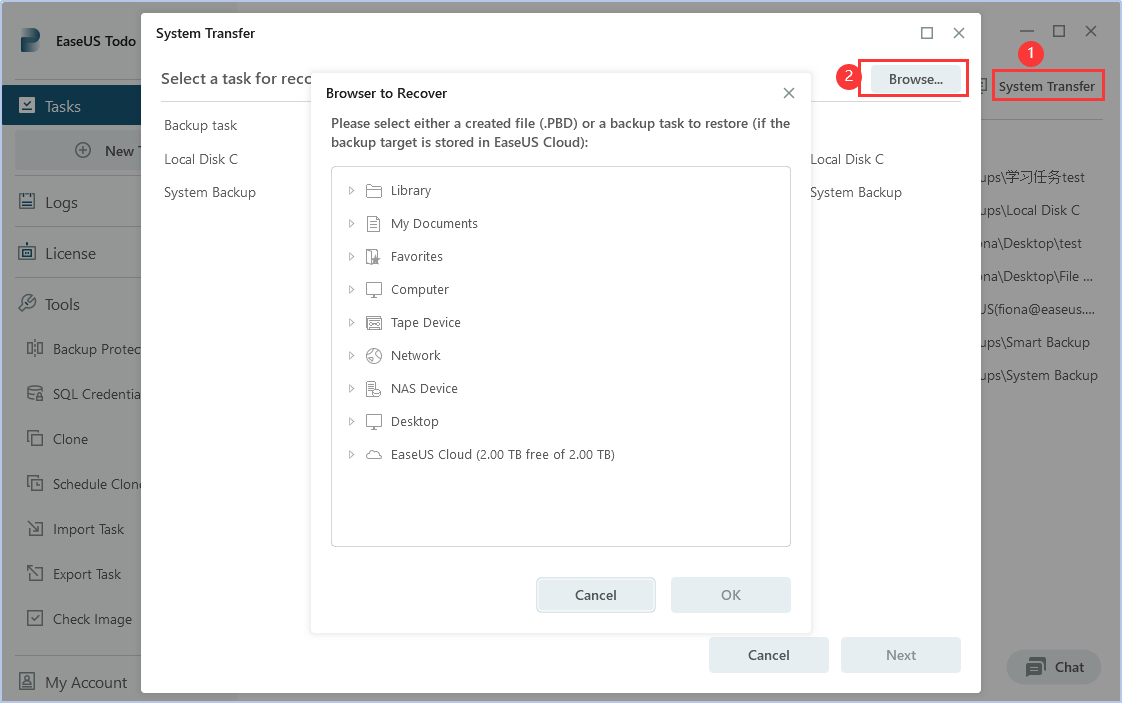1122x704 pixels.
Task: Click the Computer monitor icon
Action: click(x=374, y=290)
